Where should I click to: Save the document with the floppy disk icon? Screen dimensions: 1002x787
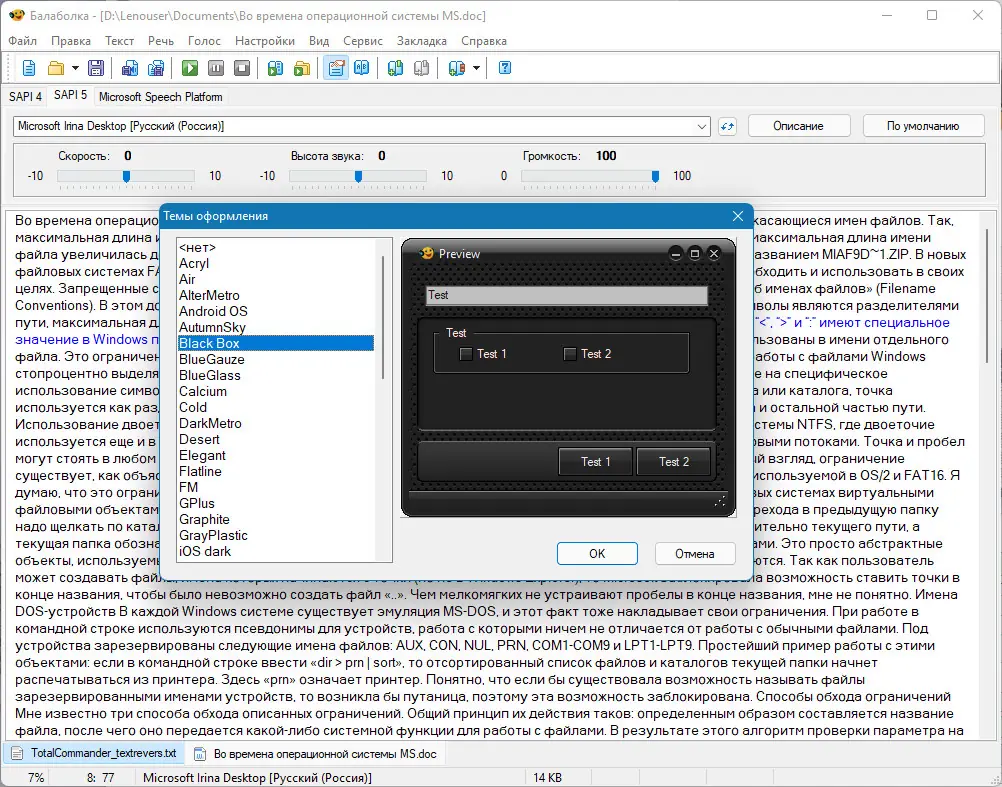(x=96, y=68)
